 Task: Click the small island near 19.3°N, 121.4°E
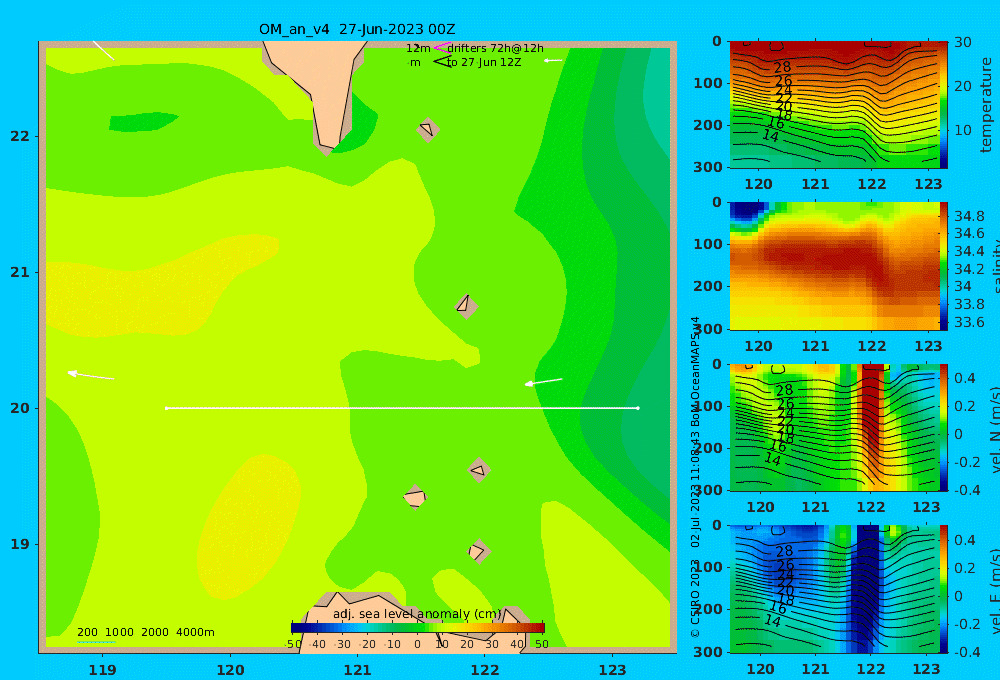tap(415, 496)
